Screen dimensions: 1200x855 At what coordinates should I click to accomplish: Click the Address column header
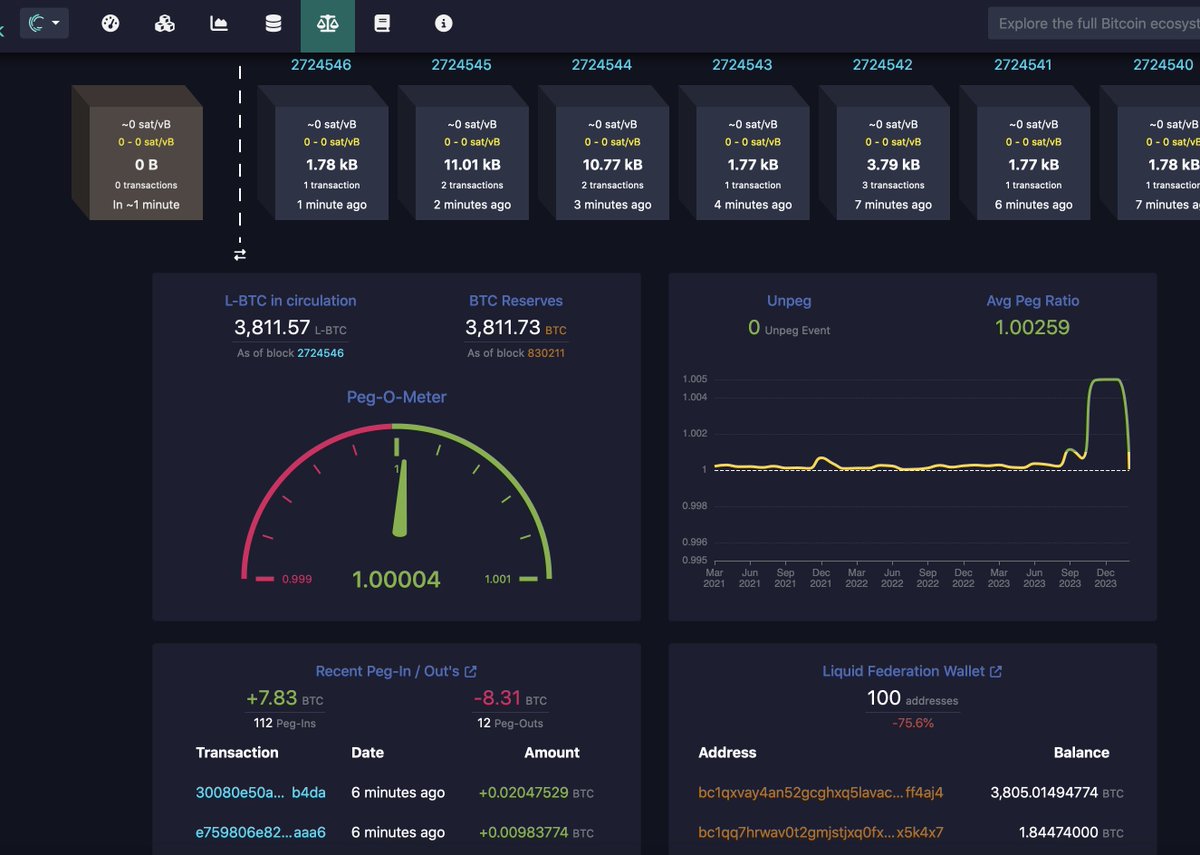727,753
